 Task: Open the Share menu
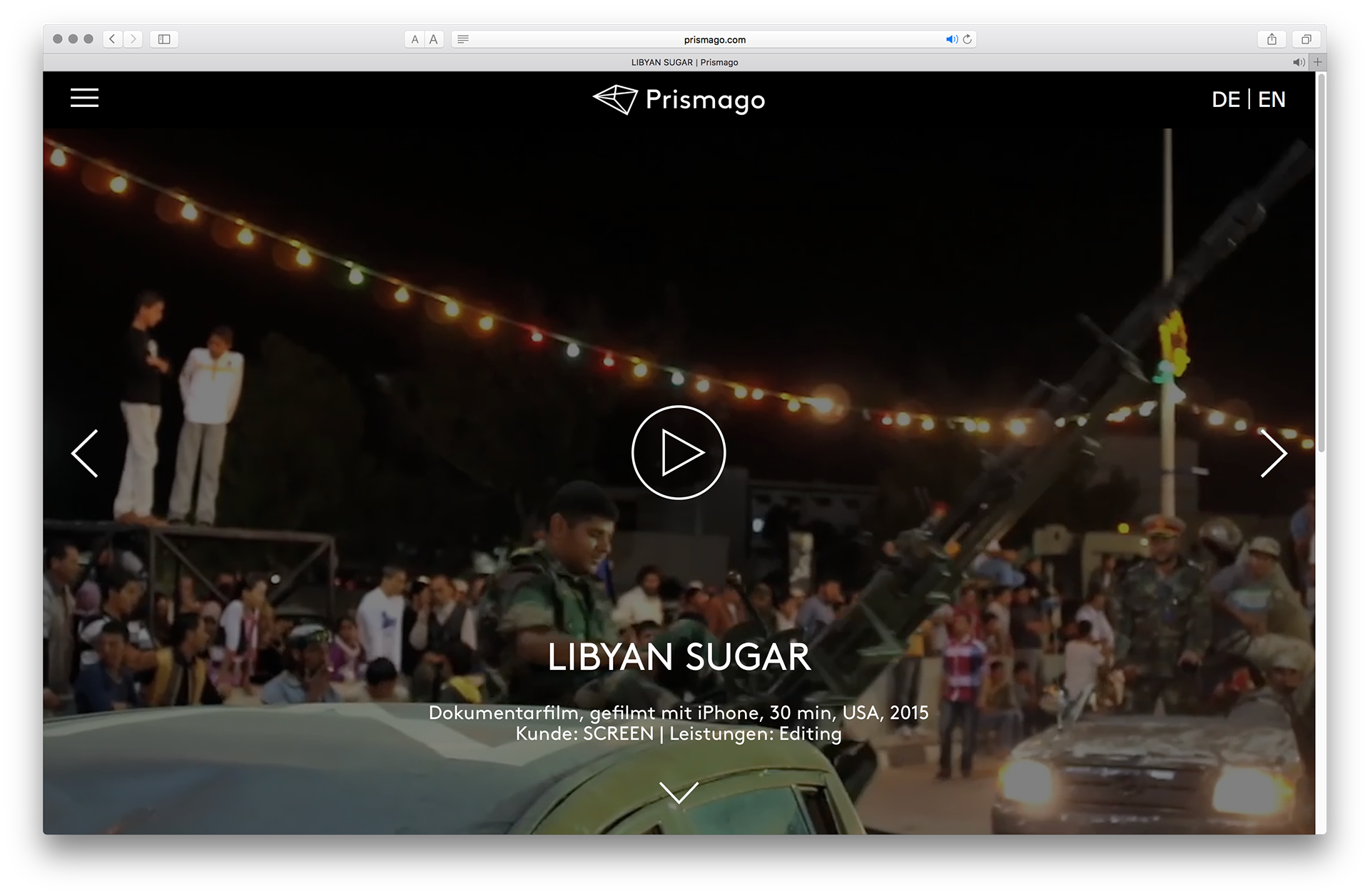click(x=1272, y=39)
